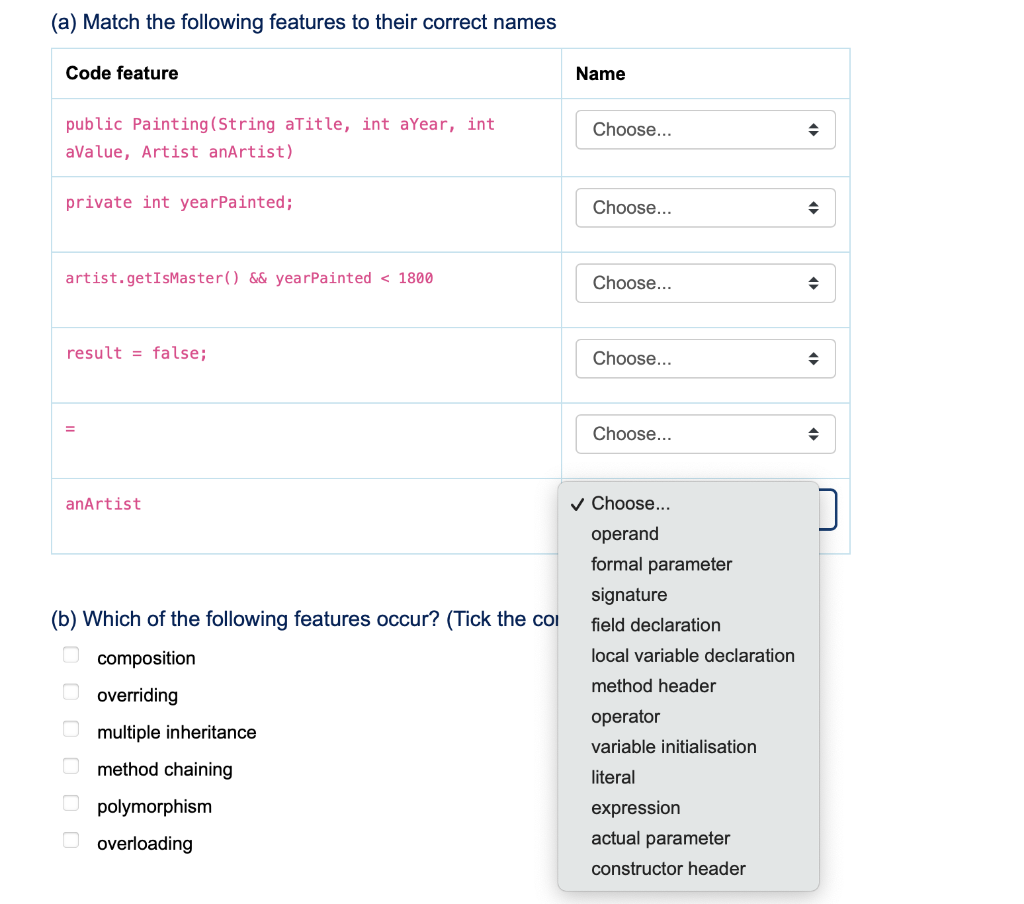Click the question (a) heading text
1024x904 pixels.
click(304, 22)
